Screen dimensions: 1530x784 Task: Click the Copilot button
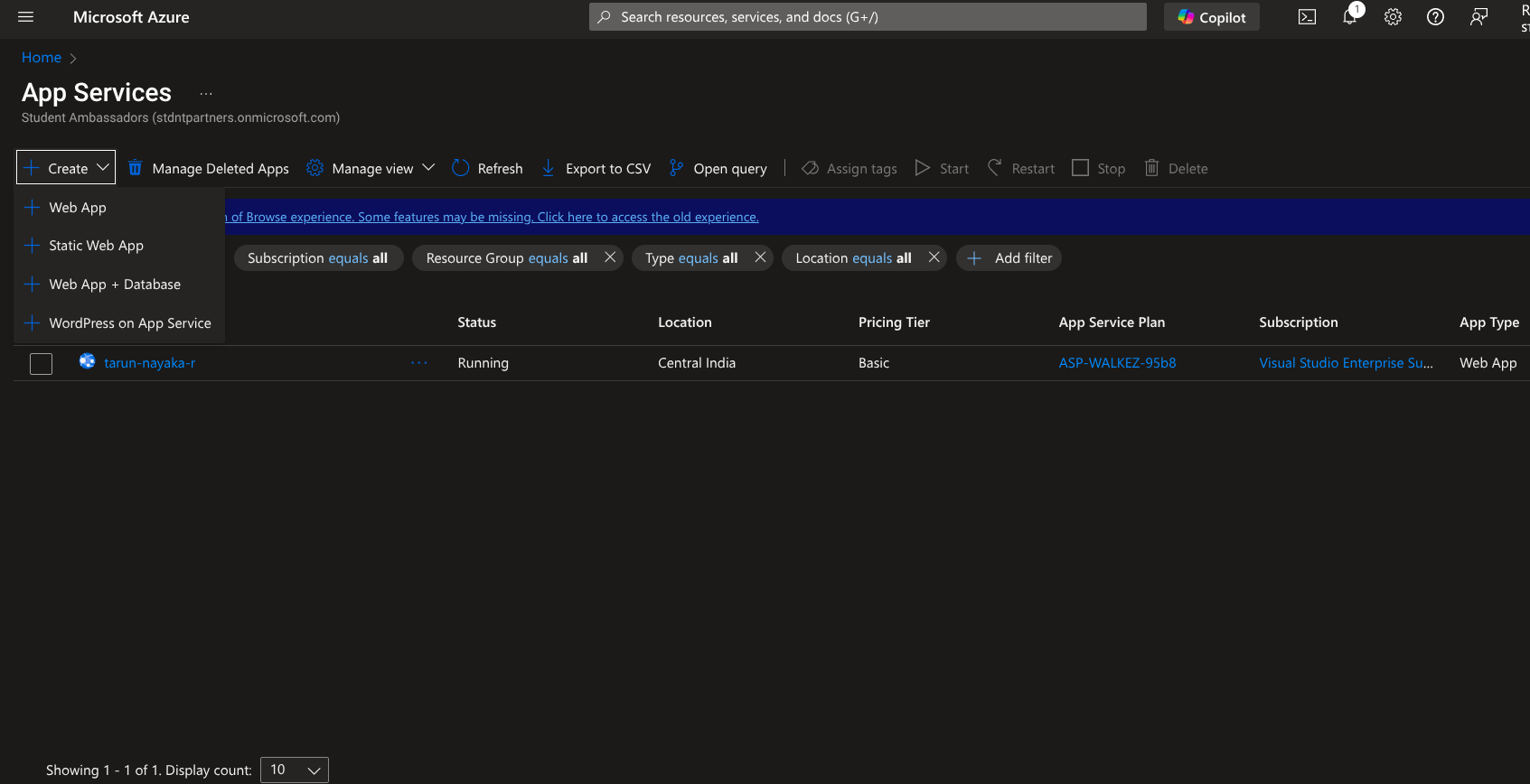click(x=1212, y=17)
